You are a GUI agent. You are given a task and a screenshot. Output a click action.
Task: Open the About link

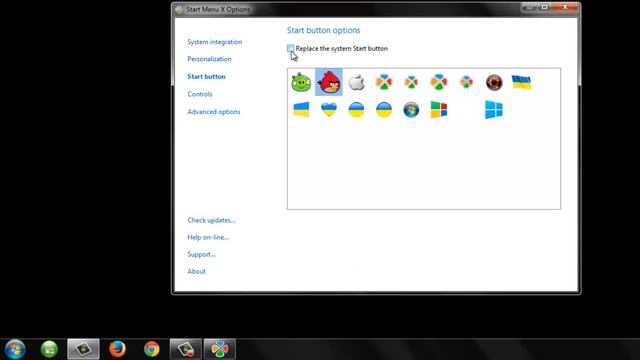point(197,272)
